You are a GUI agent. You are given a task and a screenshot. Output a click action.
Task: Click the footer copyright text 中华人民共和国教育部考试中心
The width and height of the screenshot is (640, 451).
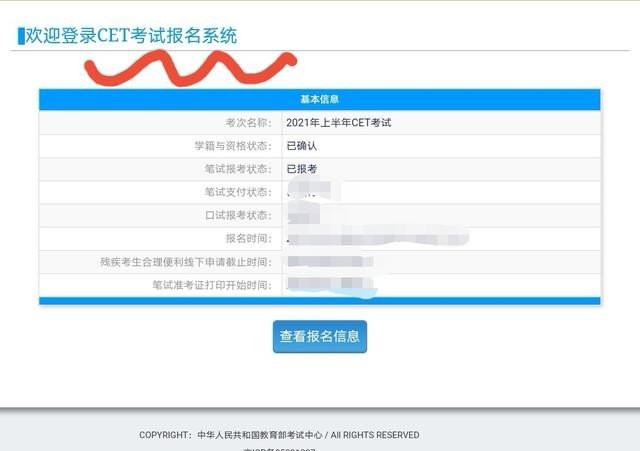coord(260,435)
